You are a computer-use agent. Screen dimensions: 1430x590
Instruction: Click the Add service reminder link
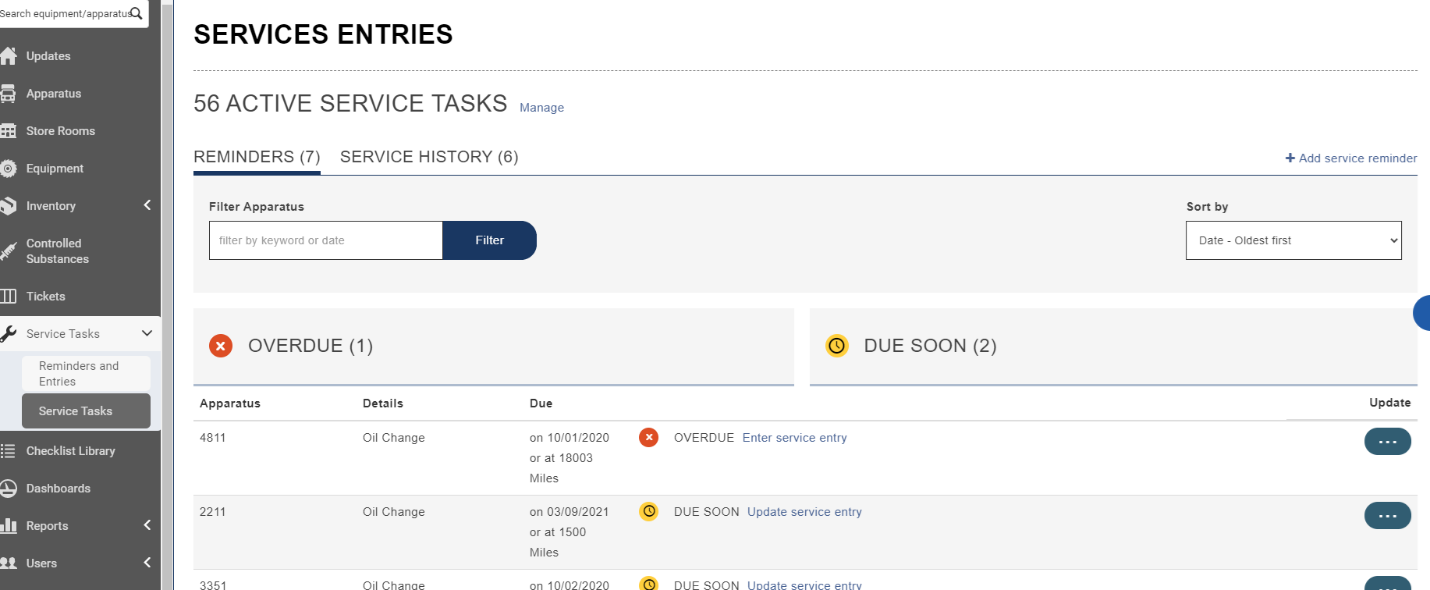[1351, 158]
